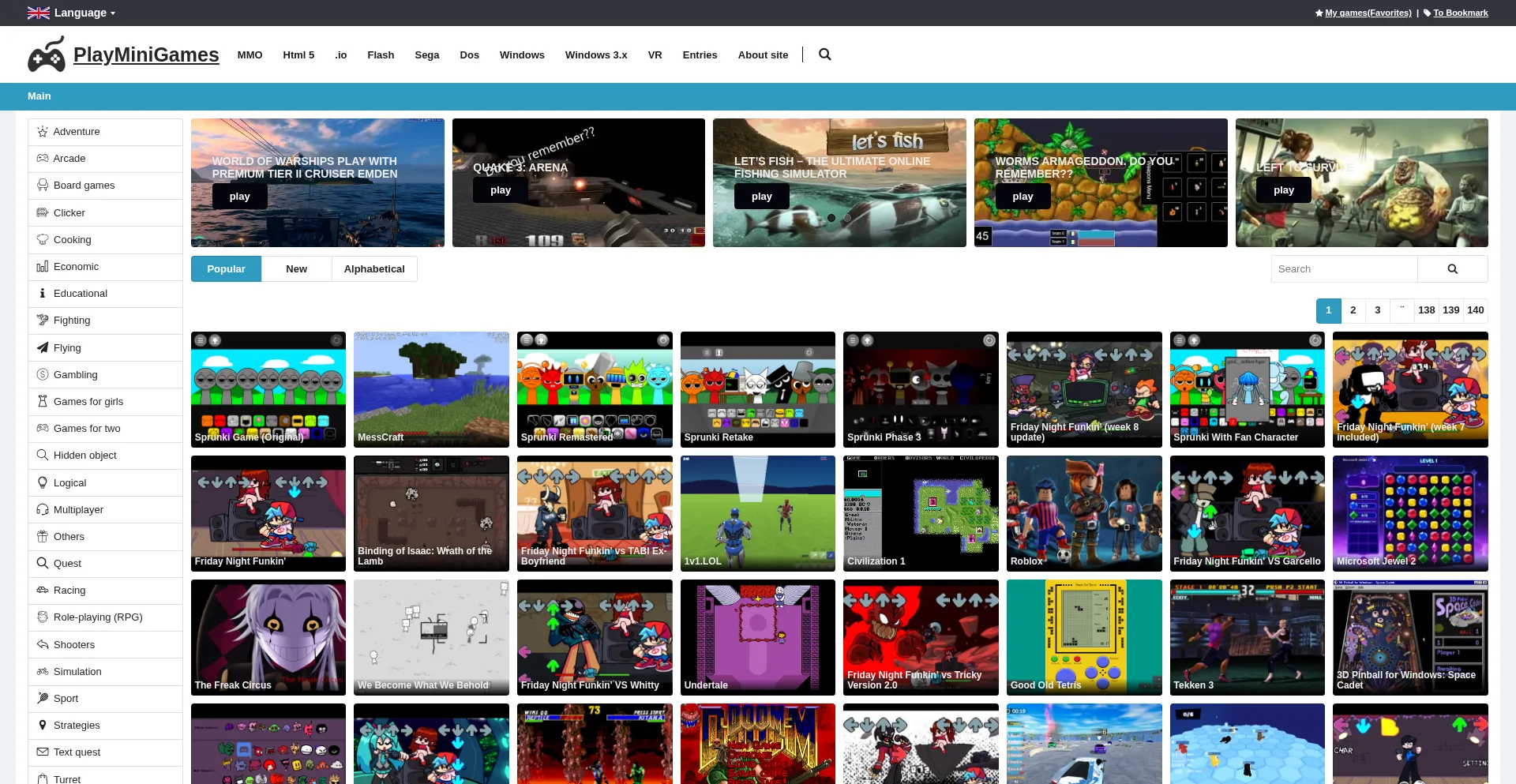Viewport: 1516px width, 784px height.
Task: Open the Windows 3.x menu item
Action: pyautogui.click(x=596, y=54)
